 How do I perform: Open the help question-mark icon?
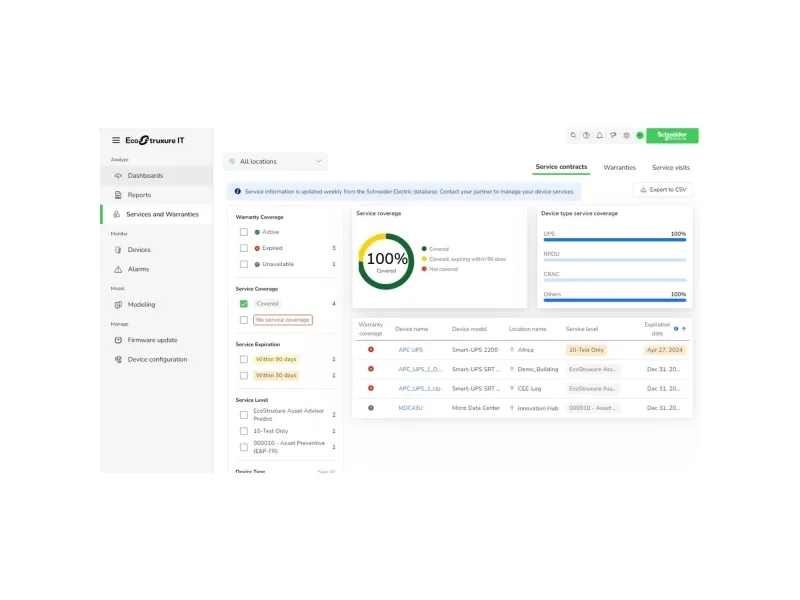(586, 135)
